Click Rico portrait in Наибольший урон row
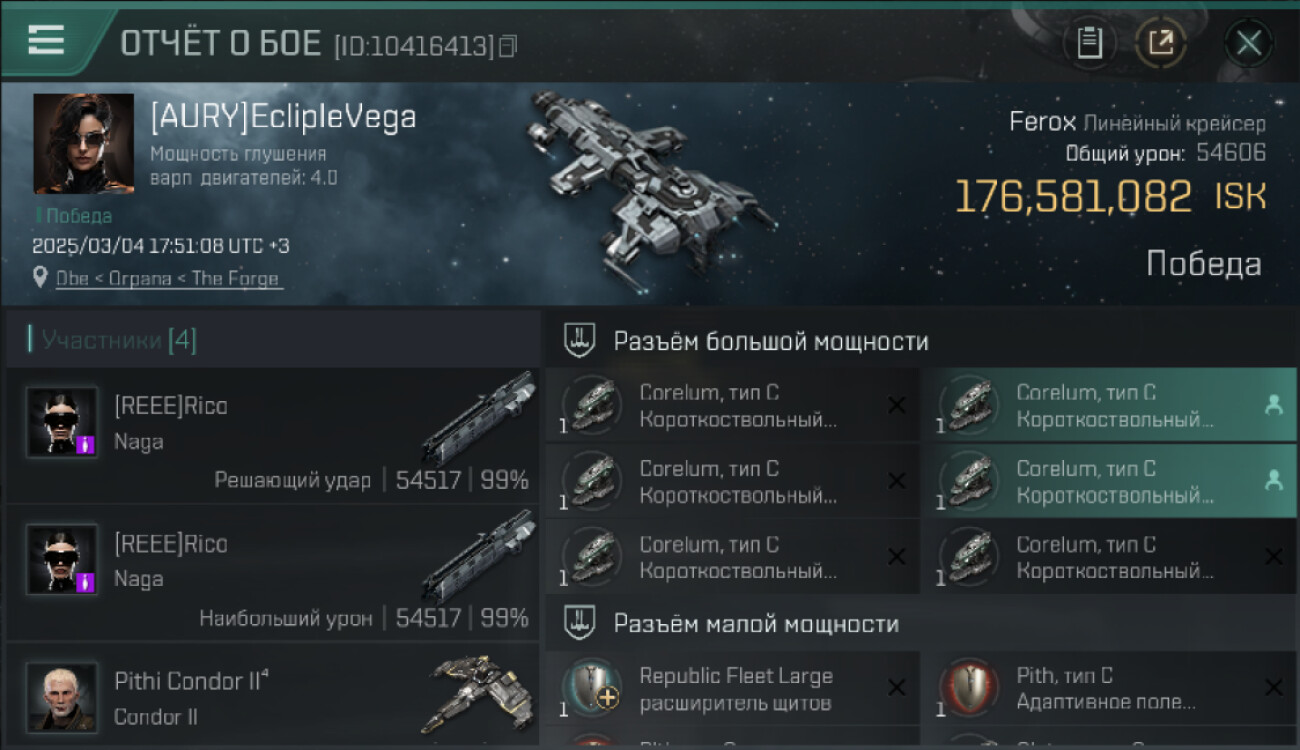The image size is (1300, 750). coord(62,559)
